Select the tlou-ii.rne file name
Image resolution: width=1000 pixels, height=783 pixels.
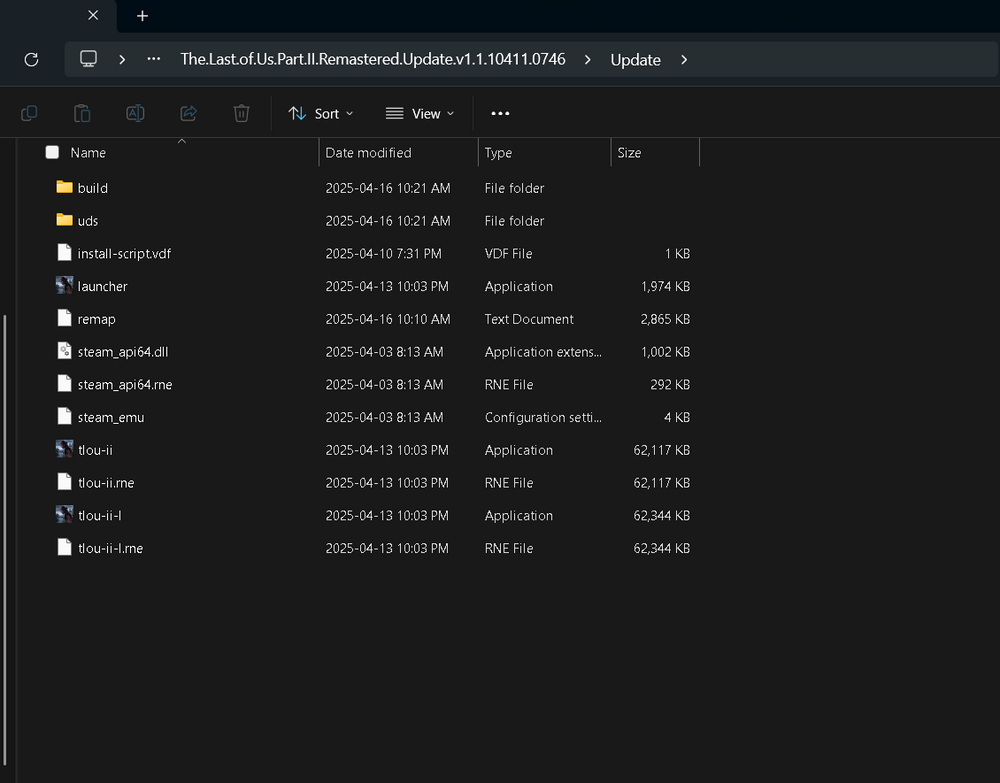coord(106,483)
